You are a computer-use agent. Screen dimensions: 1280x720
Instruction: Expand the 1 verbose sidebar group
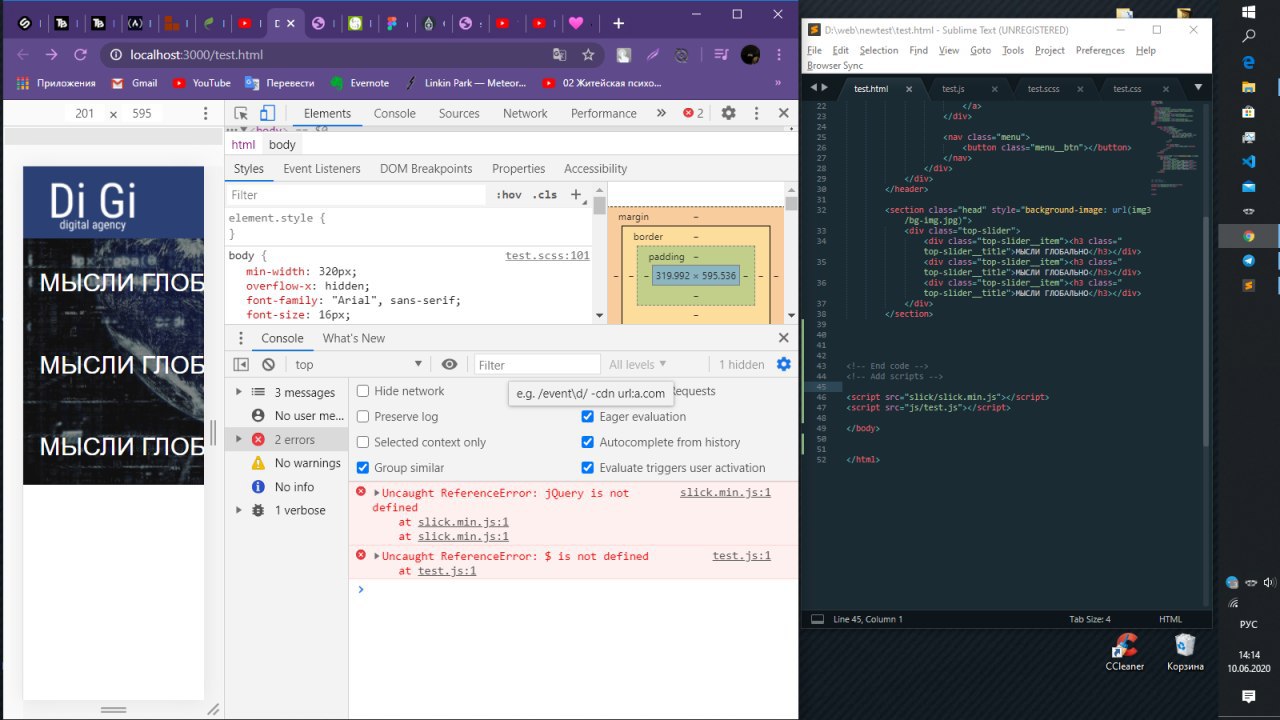(x=238, y=510)
